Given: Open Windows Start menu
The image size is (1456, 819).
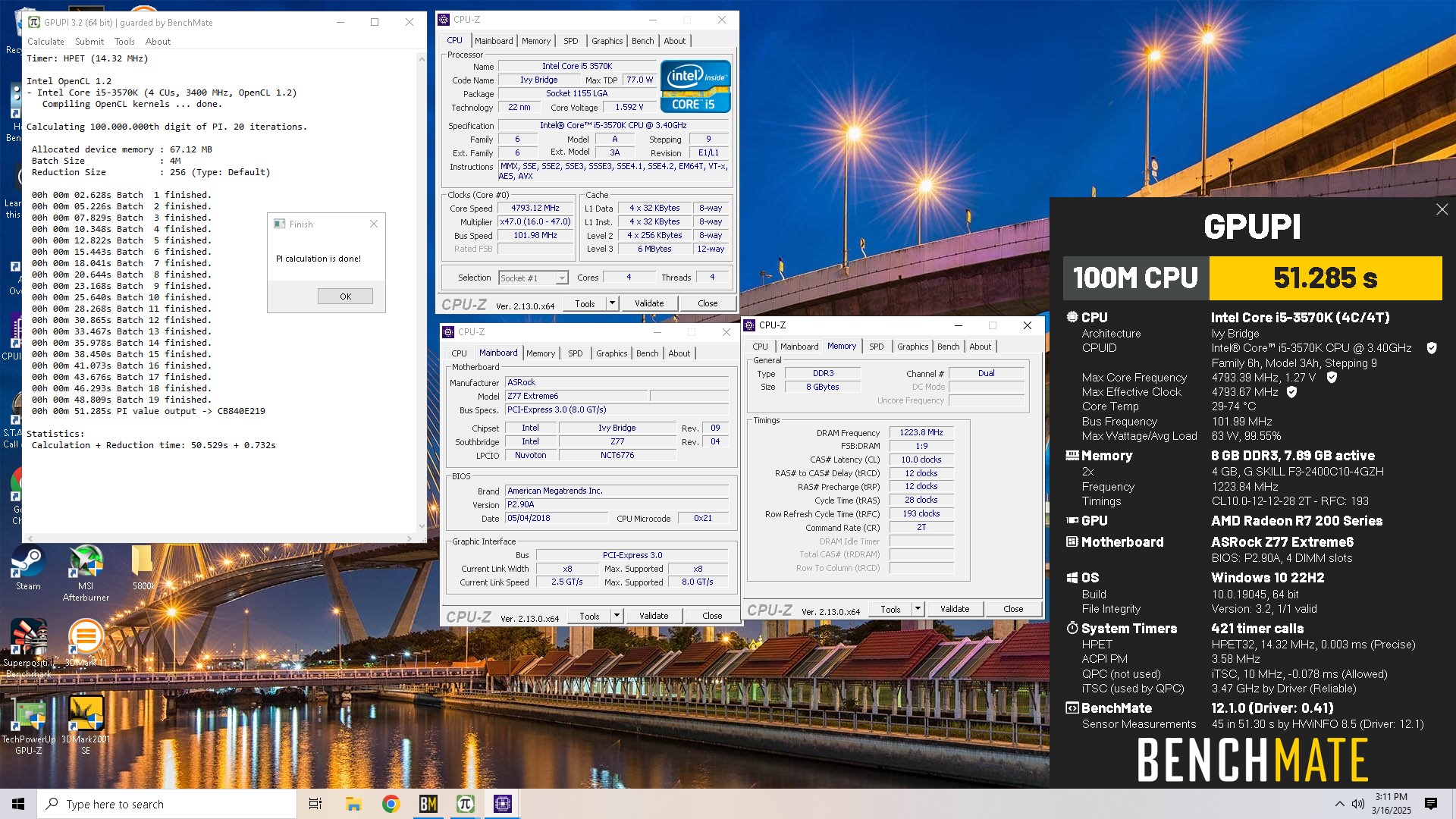Looking at the screenshot, I should (18, 804).
